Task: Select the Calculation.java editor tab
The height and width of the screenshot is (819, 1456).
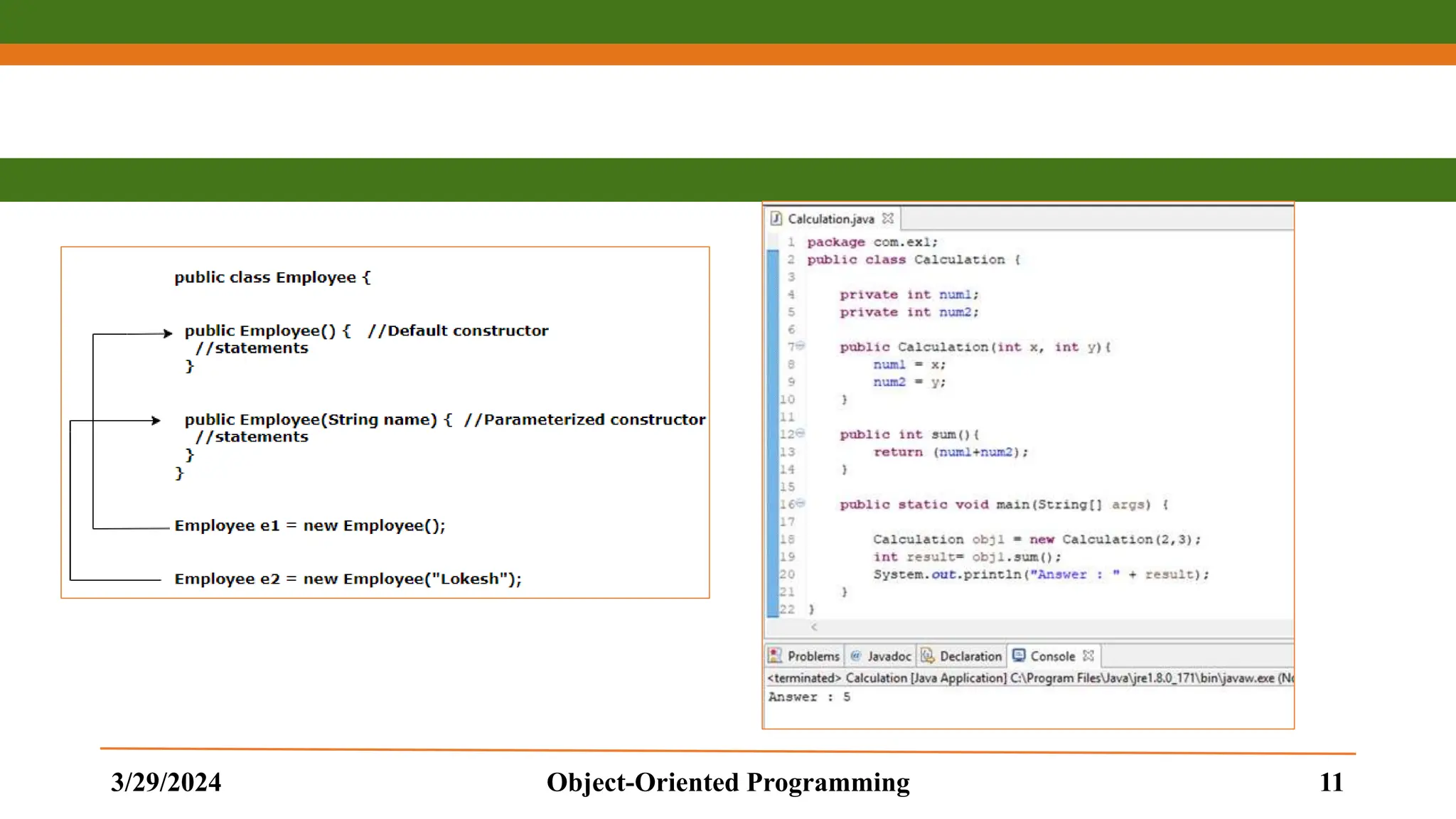Action: [830, 219]
